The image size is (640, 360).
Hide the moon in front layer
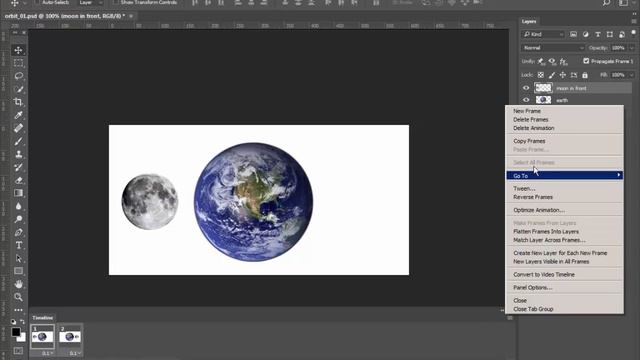pos(526,88)
